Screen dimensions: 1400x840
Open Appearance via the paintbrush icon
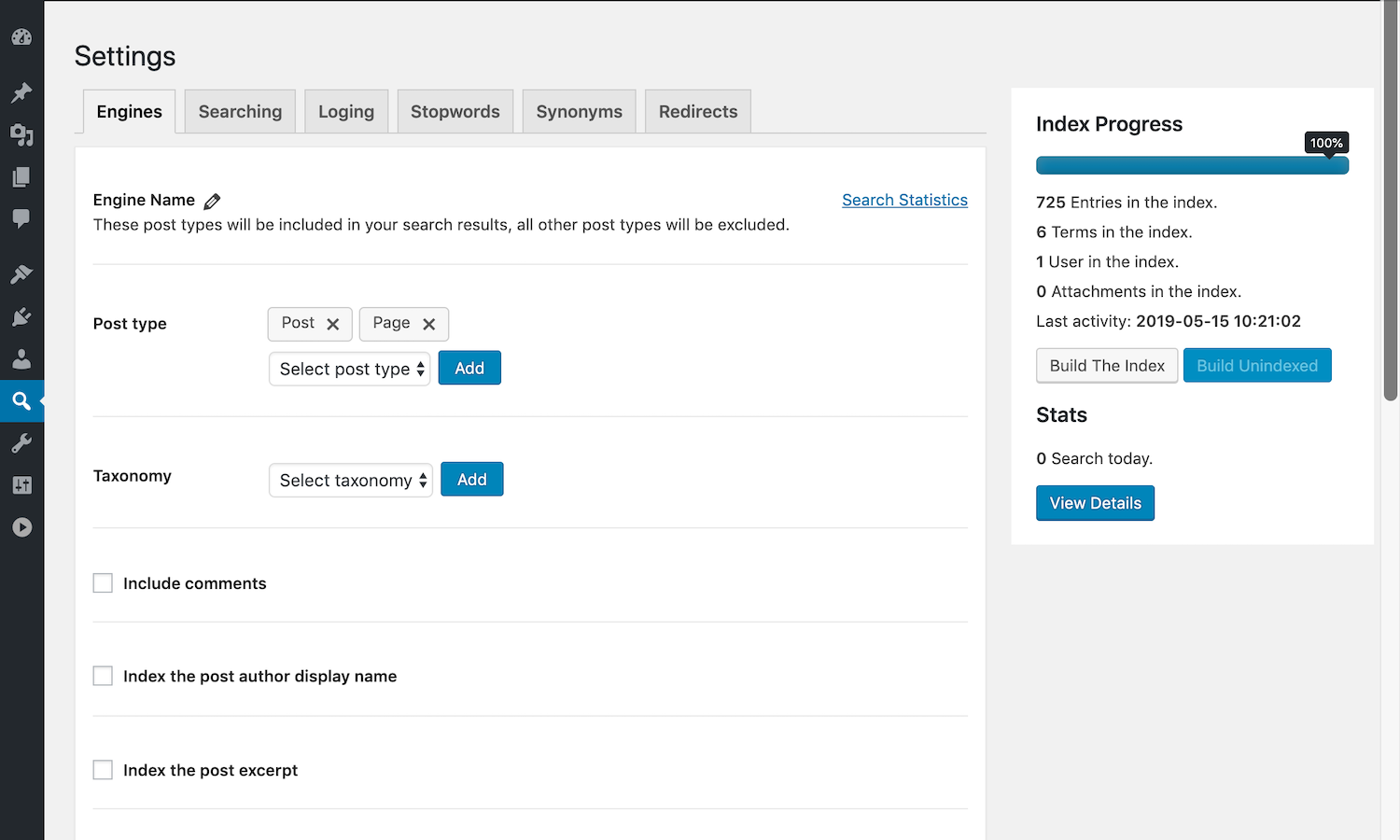point(21,274)
